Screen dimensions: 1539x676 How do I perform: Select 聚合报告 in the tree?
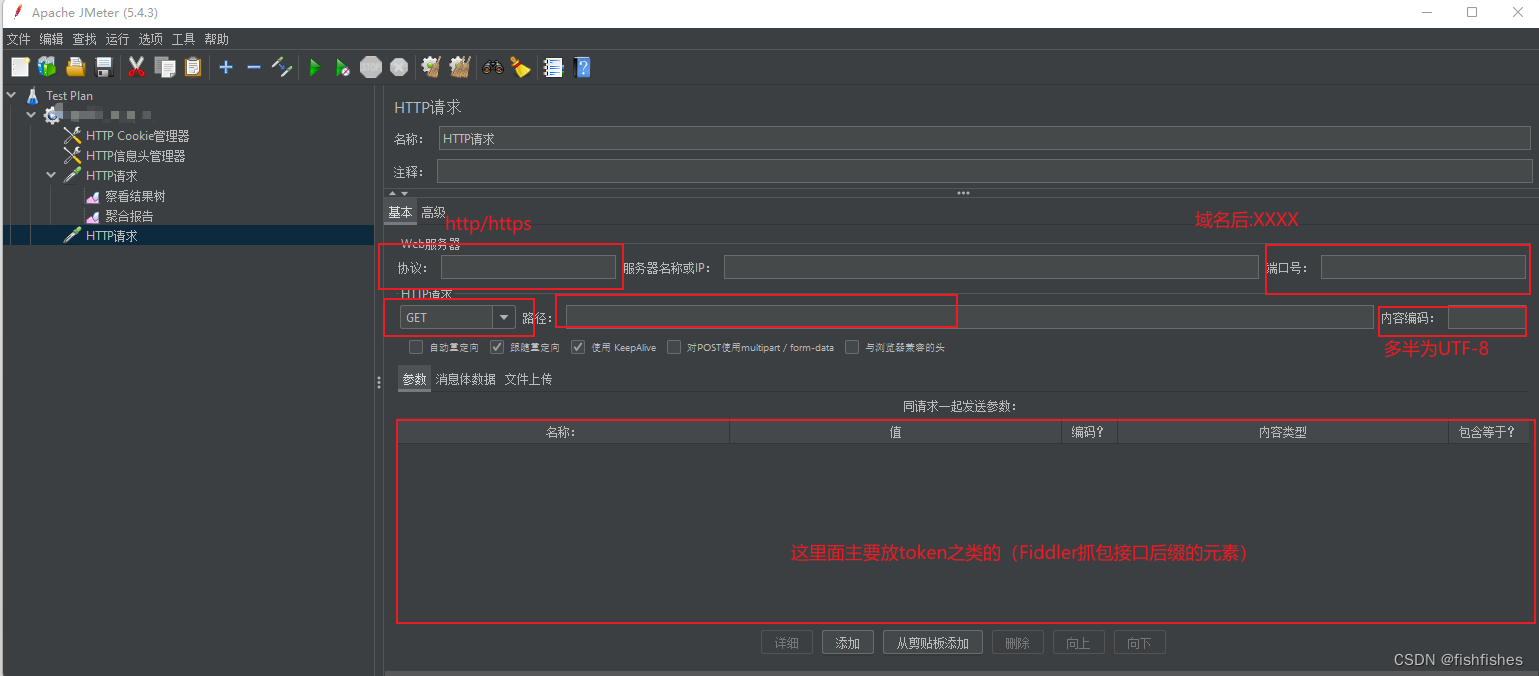[129, 216]
